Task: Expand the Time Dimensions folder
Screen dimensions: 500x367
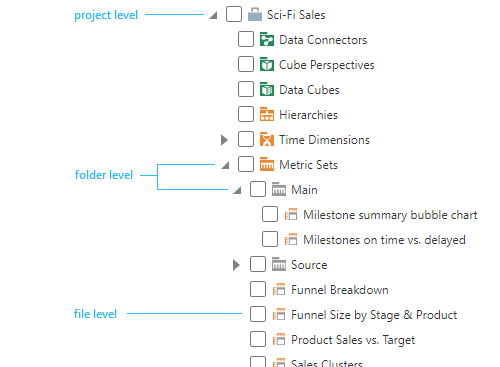Action: click(224, 140)
